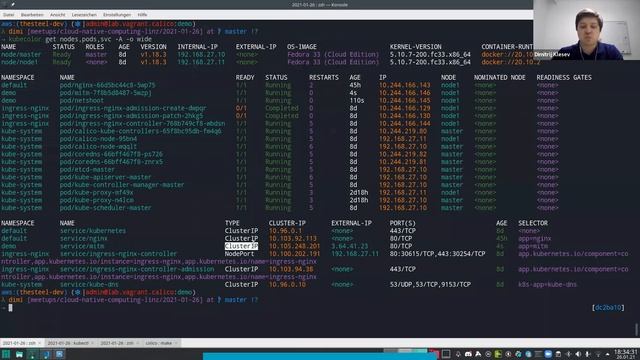Click the terminal vertical scrollbar handle
The width and height of the screenshot is (640, 360).
636,329
